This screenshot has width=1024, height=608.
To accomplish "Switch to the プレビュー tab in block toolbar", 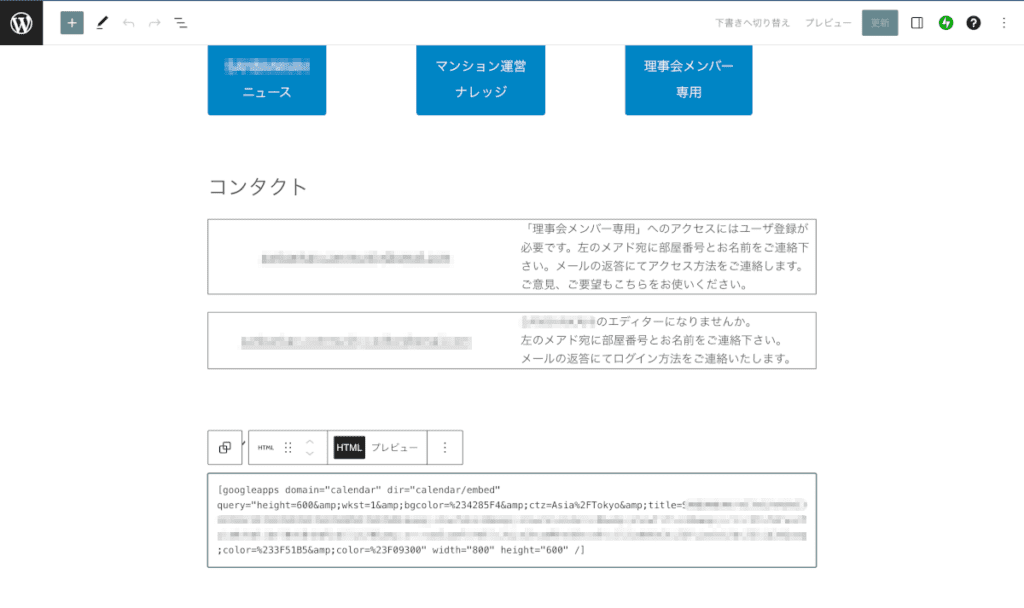I will click(x=394, y=447).
